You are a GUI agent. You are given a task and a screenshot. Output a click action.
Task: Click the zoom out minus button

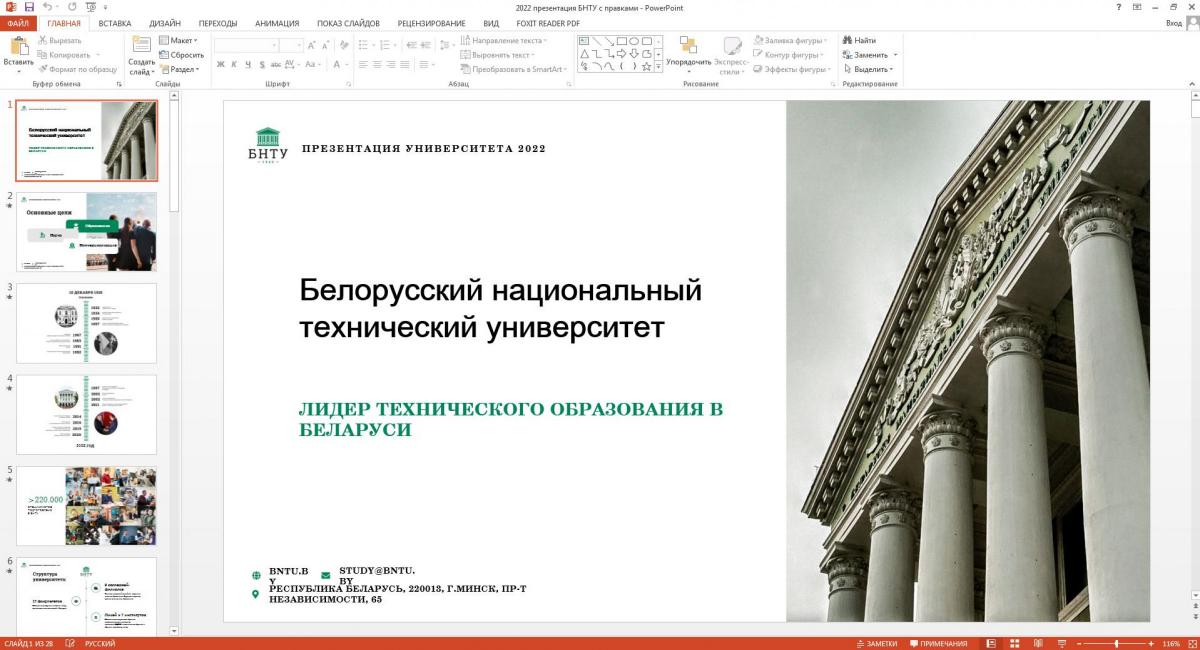tap(1081, 643)
